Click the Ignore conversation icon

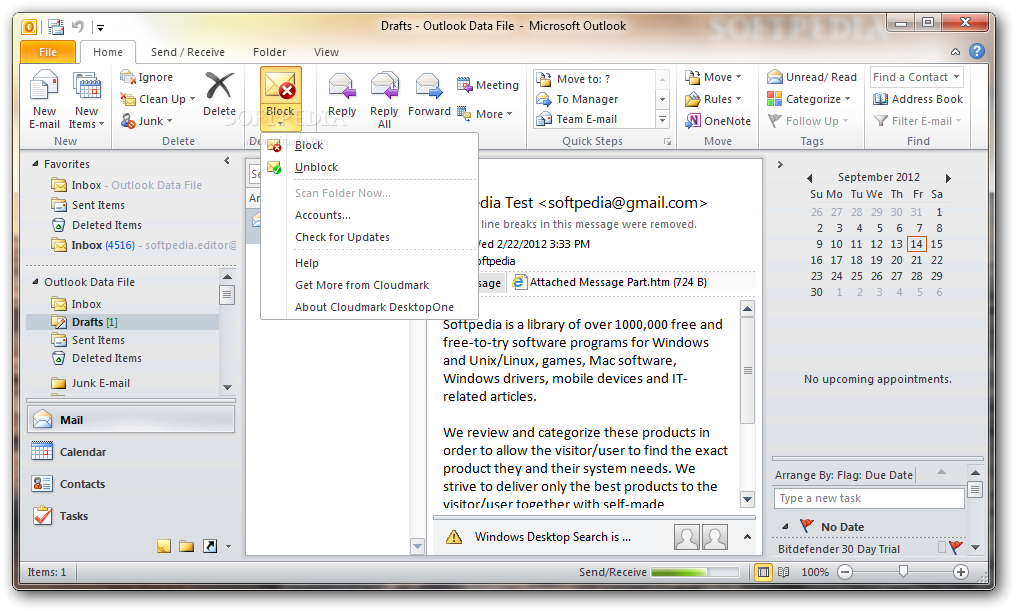(x=128, y=76)
